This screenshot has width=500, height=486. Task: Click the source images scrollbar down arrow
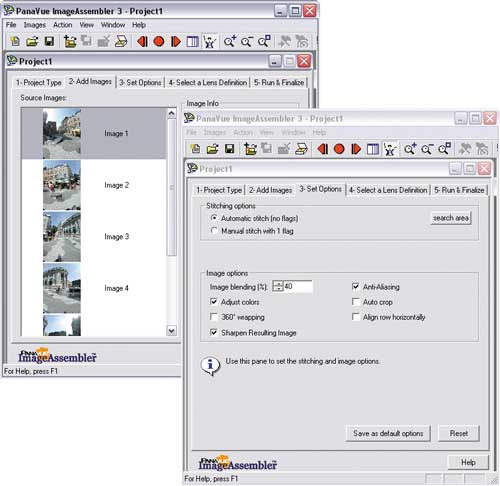171,331
